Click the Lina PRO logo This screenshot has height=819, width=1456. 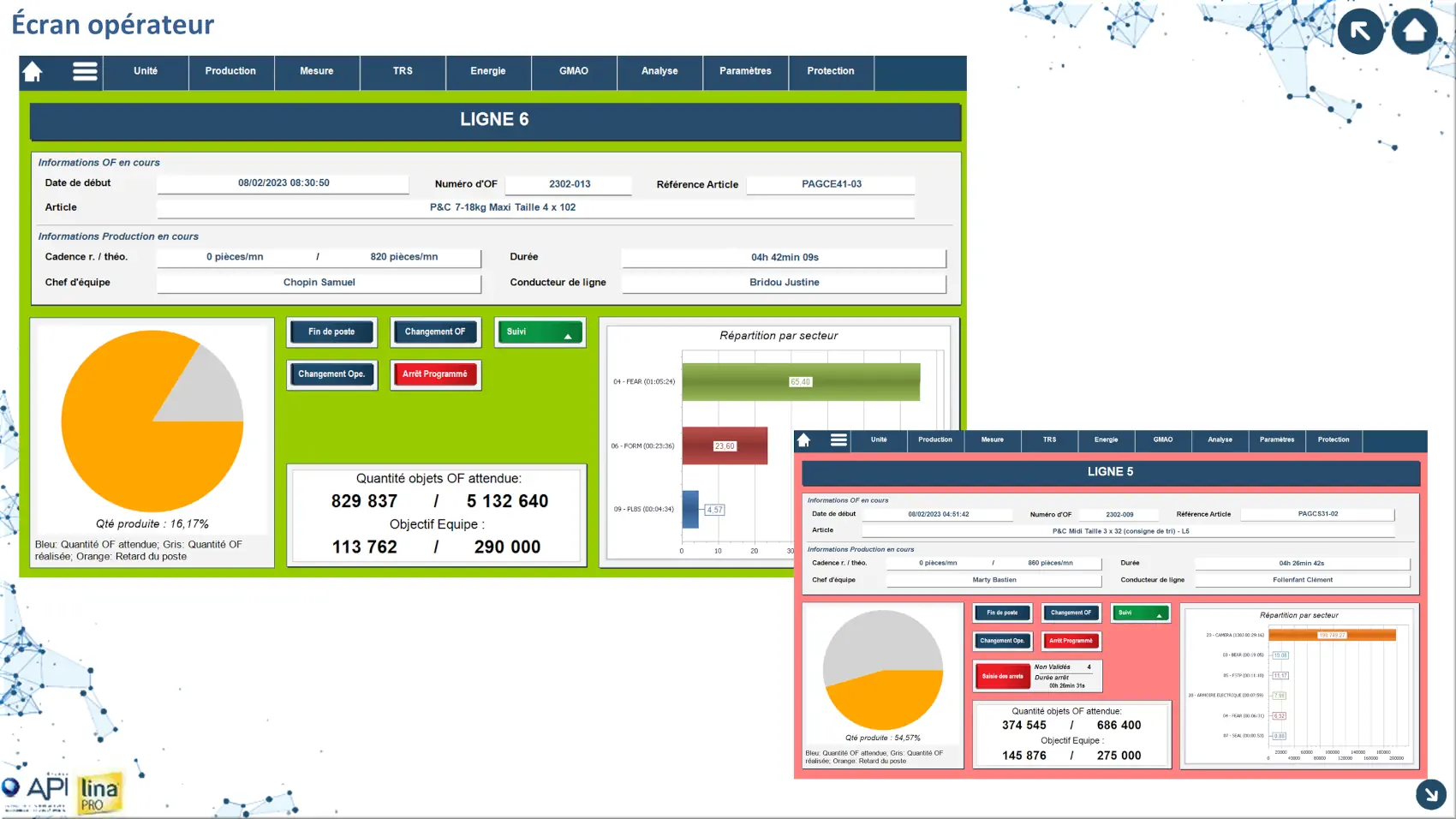pyautogui.click(x=98, y=793)
